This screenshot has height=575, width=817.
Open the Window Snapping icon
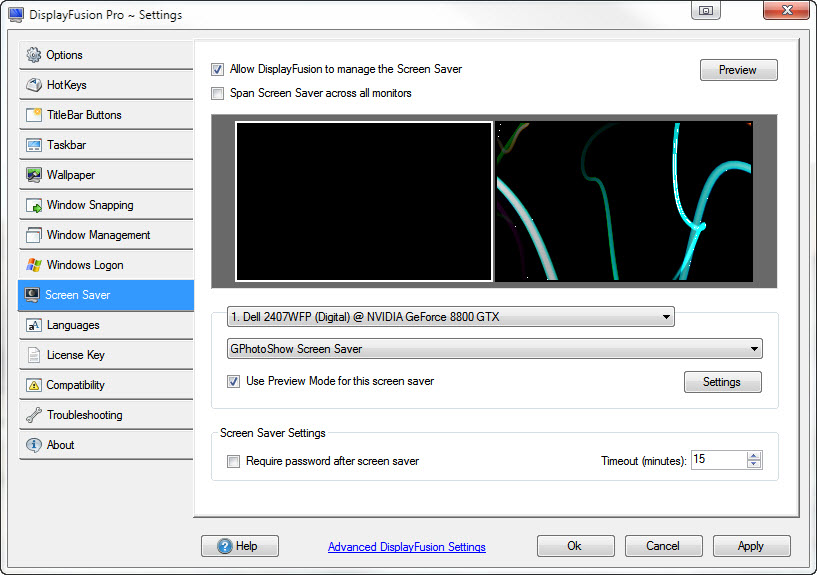click(33, 205)
